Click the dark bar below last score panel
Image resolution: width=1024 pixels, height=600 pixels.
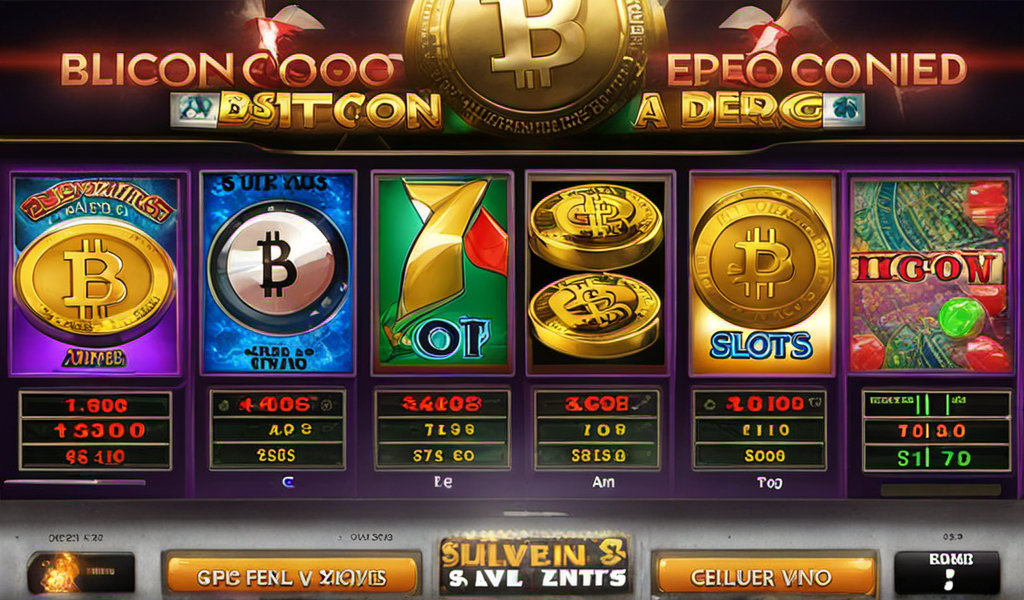click(x=940, y=490)
